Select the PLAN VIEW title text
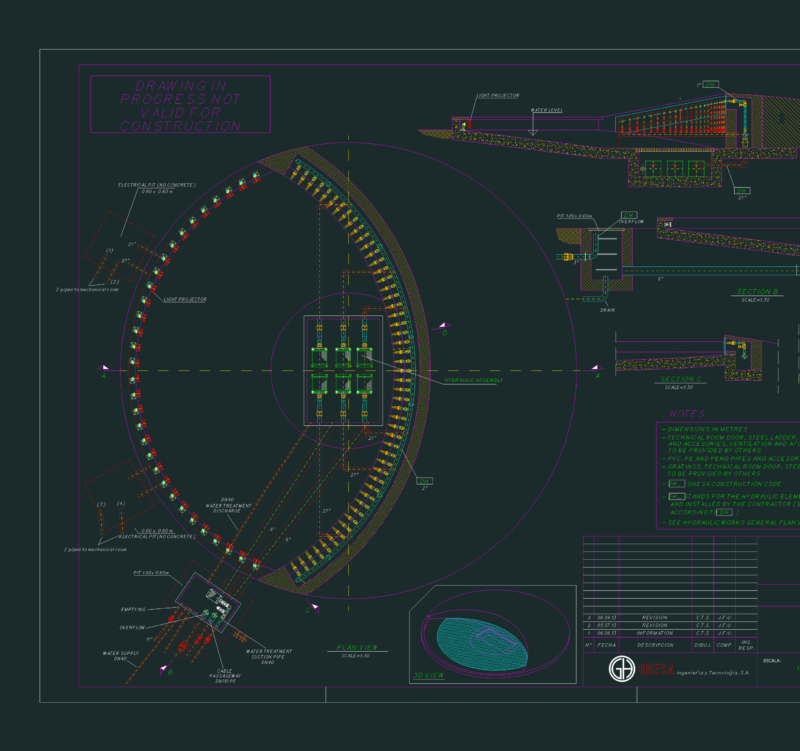The height and width of the screenshot is (751, 800). click(x=357, y=647)
